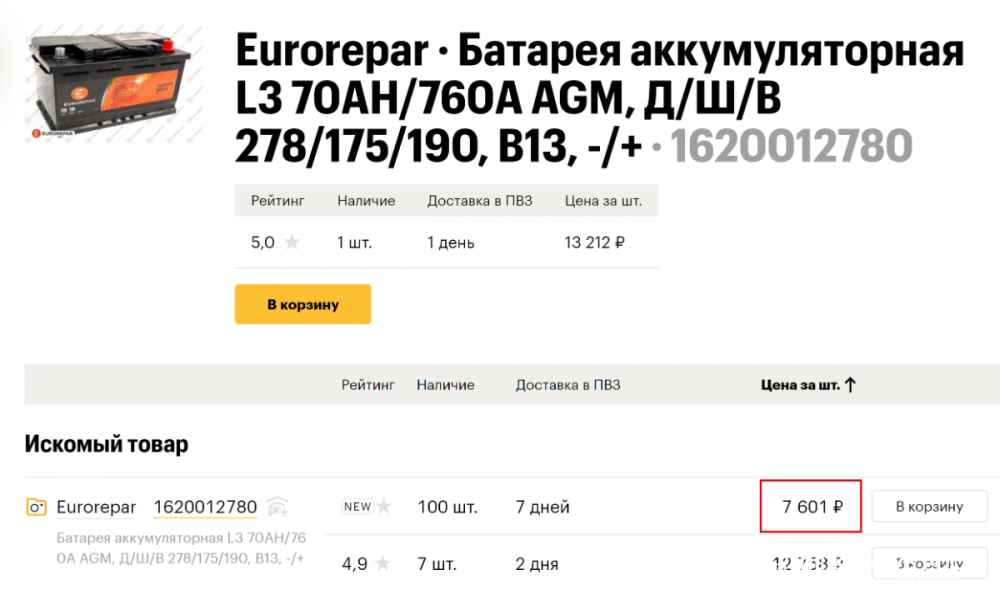
Task: Open the Eurorepar brand link in the list
Action: (96, 507)
